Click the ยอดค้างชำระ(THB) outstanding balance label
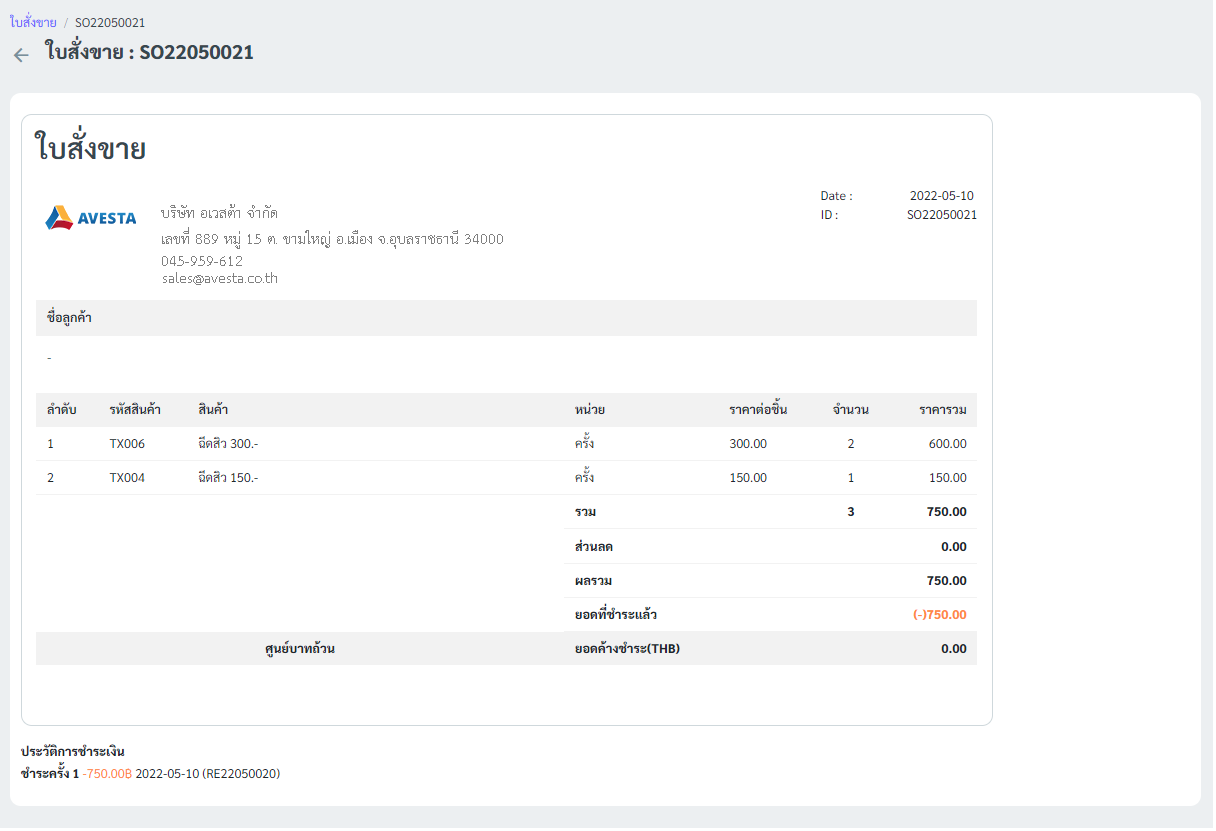 [627, 649]
